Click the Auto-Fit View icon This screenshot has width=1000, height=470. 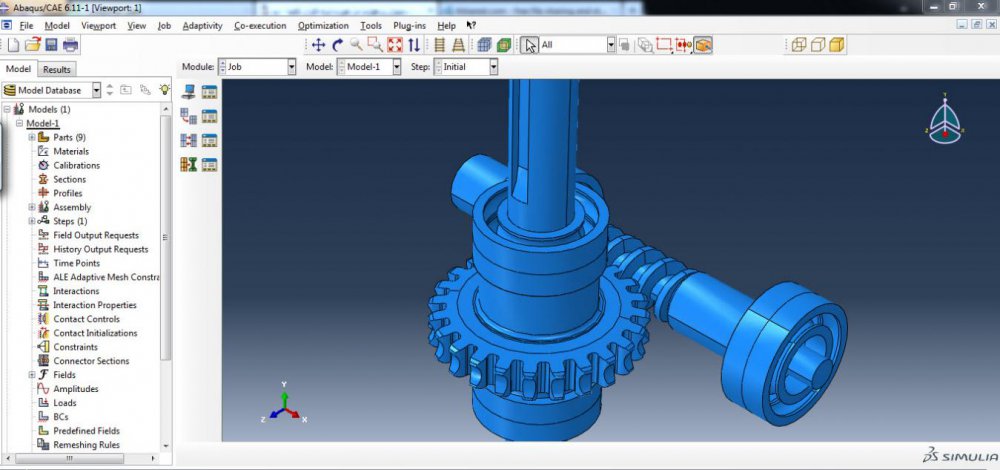click(394, 45)
